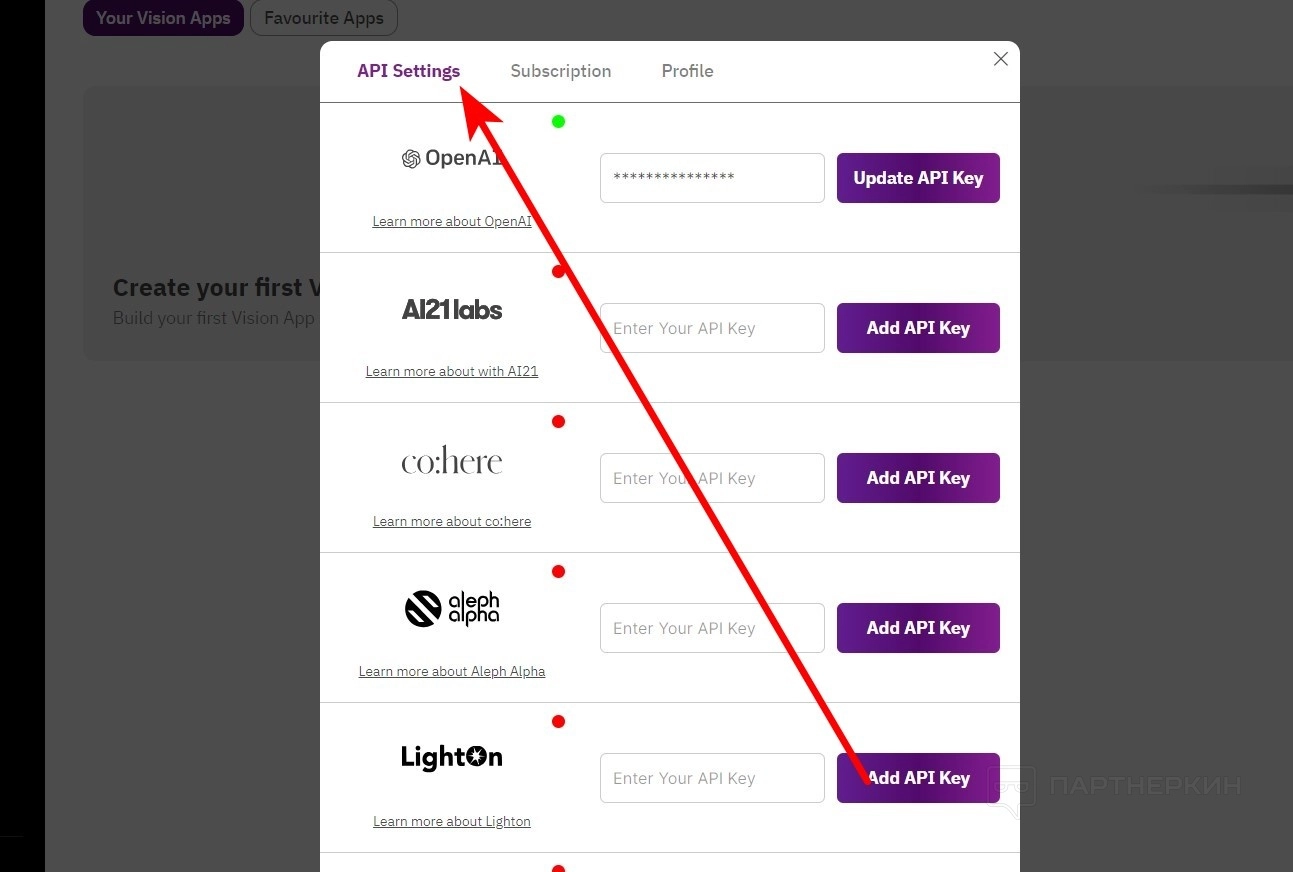Click Add API Key for co:here
The height and width of the screenshot is (872, 1293).
(918, 478)
